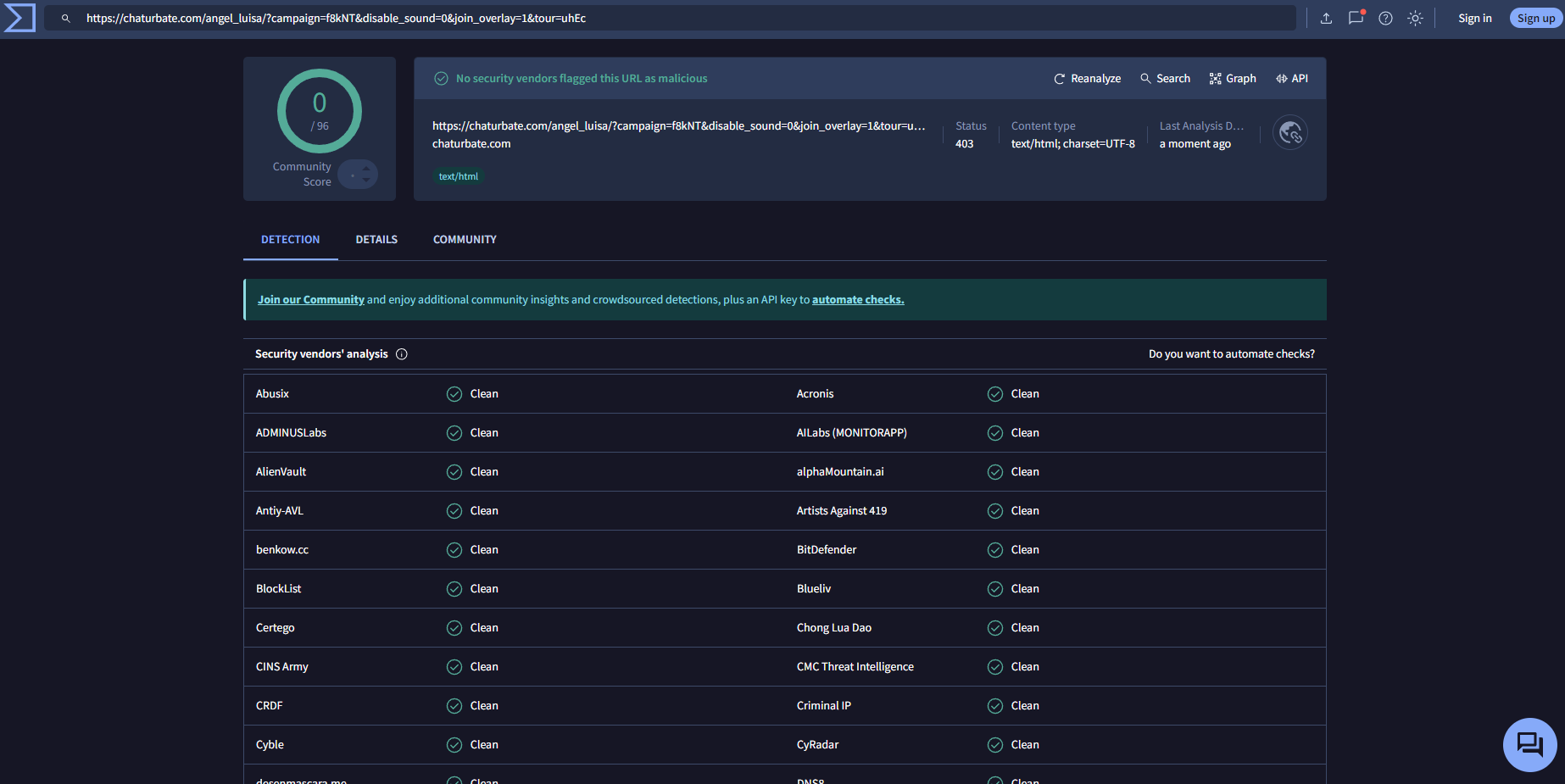Click the Clean check icon for BlockList
1565x784 pixels.
pos(454,589)
